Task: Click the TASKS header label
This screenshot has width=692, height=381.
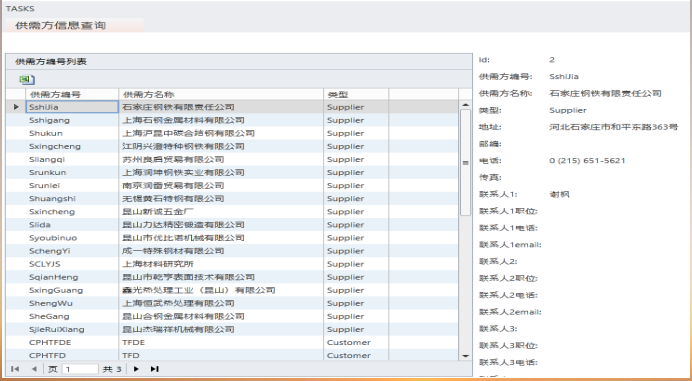Action: 20,8
